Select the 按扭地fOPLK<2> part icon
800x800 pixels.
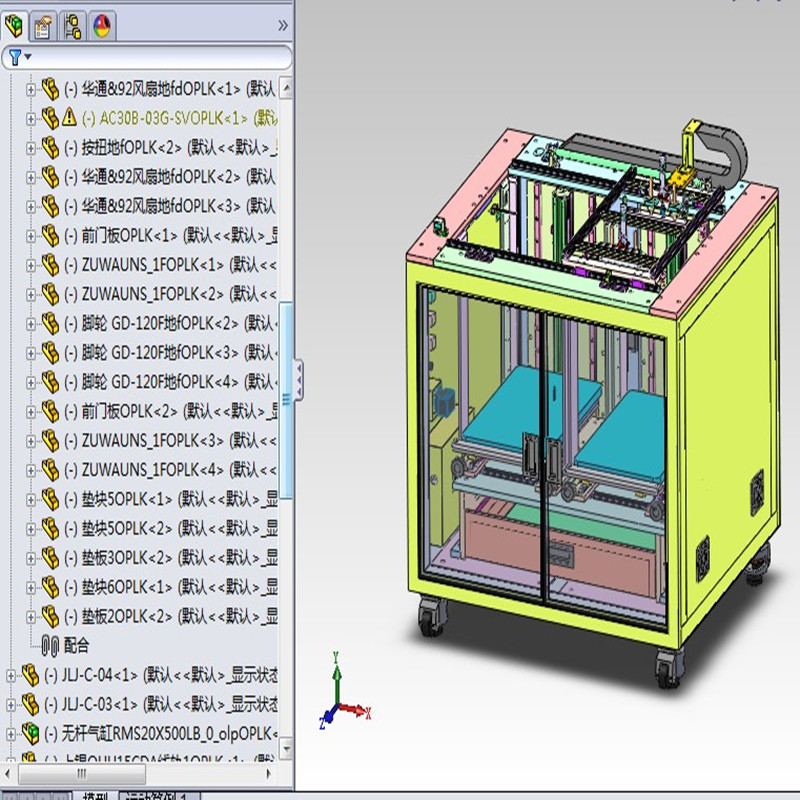pyautogui.click(x=50, y=148)
